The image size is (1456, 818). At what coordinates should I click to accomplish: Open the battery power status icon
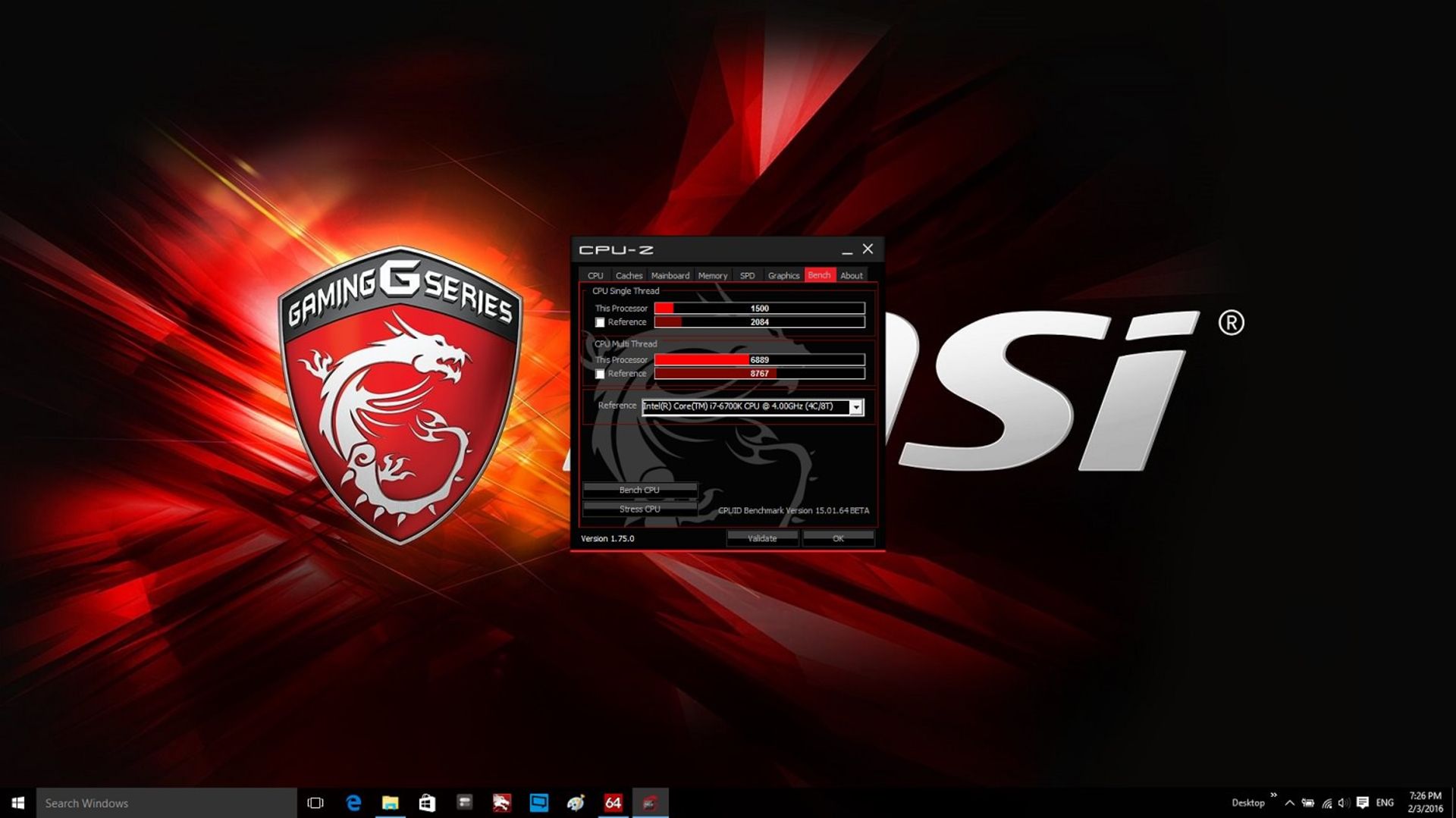[1308, 803]
